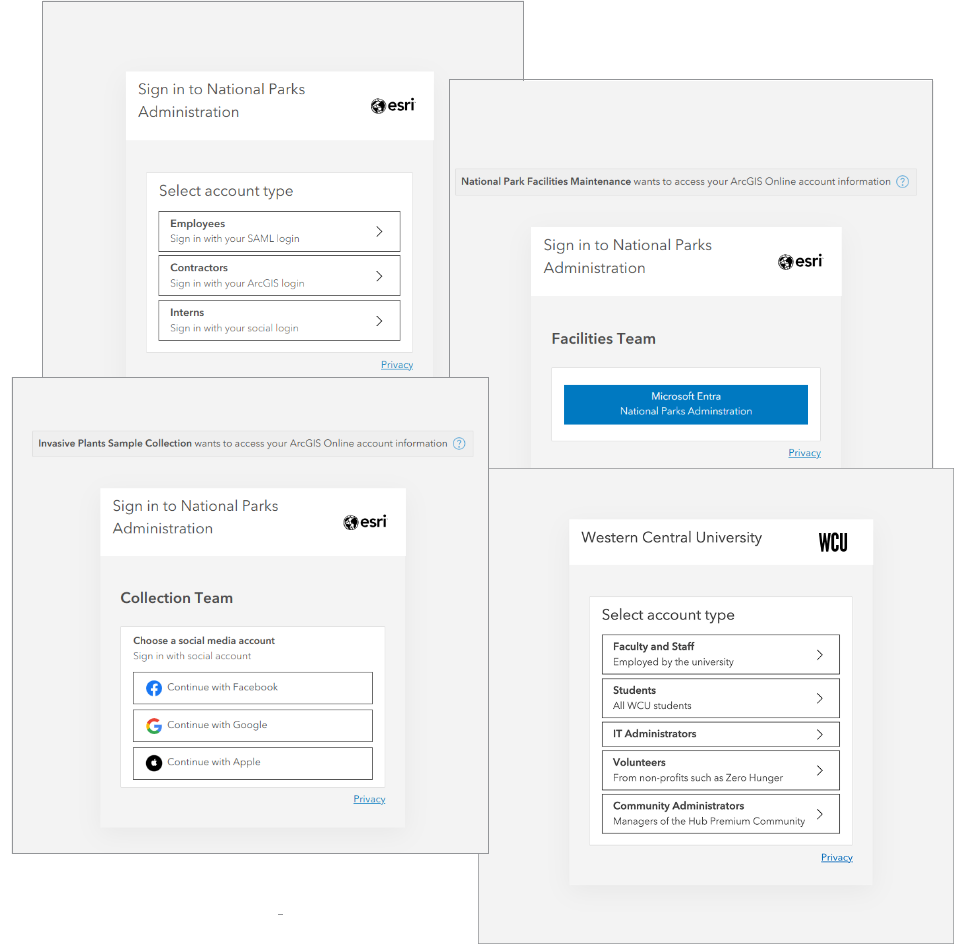Viewport: 965px width, 945px height.
Task: Click the esri logo on National Parks Administration header
Action: [392, 105]
